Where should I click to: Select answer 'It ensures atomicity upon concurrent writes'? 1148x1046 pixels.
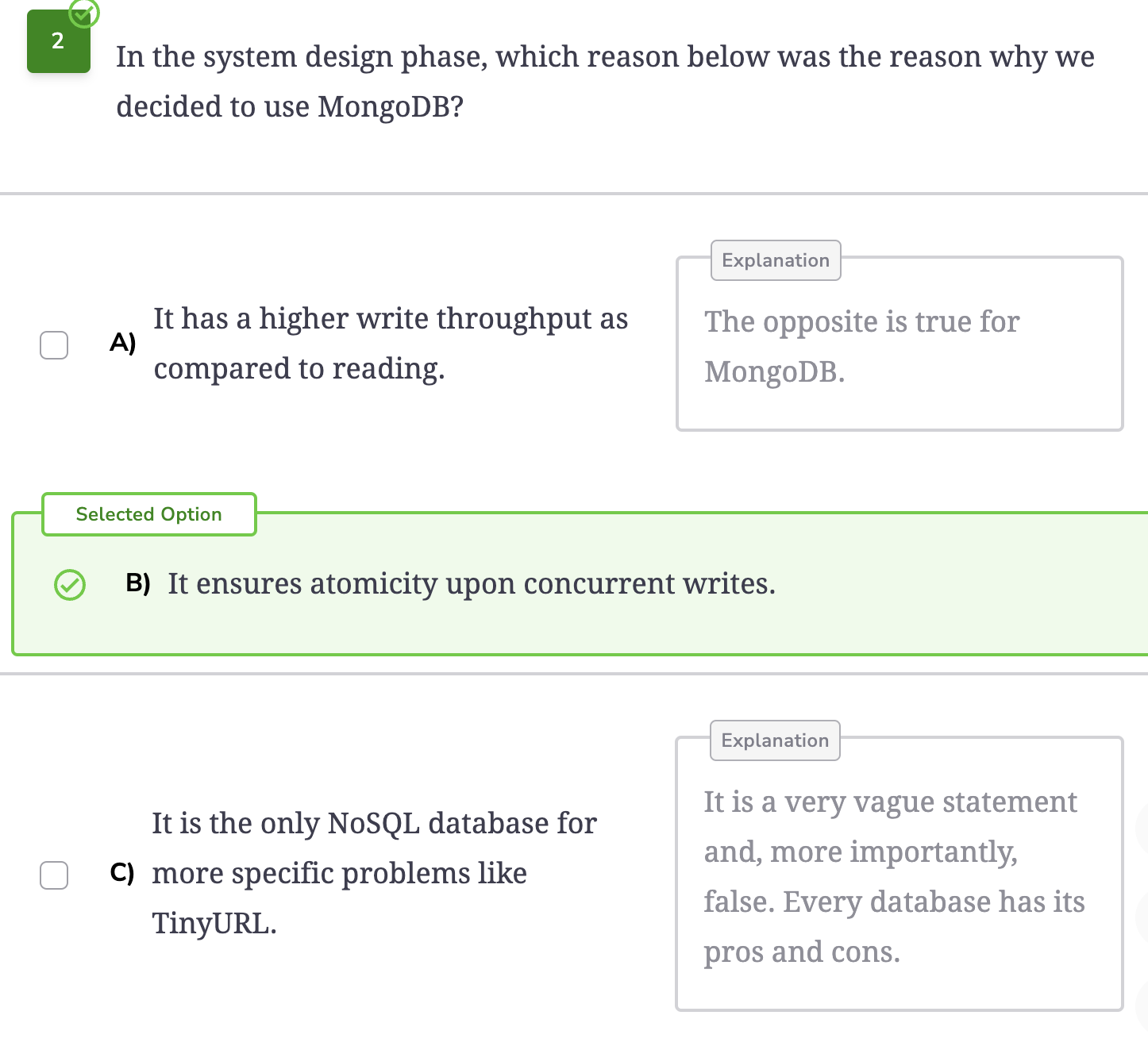point(472,584)
